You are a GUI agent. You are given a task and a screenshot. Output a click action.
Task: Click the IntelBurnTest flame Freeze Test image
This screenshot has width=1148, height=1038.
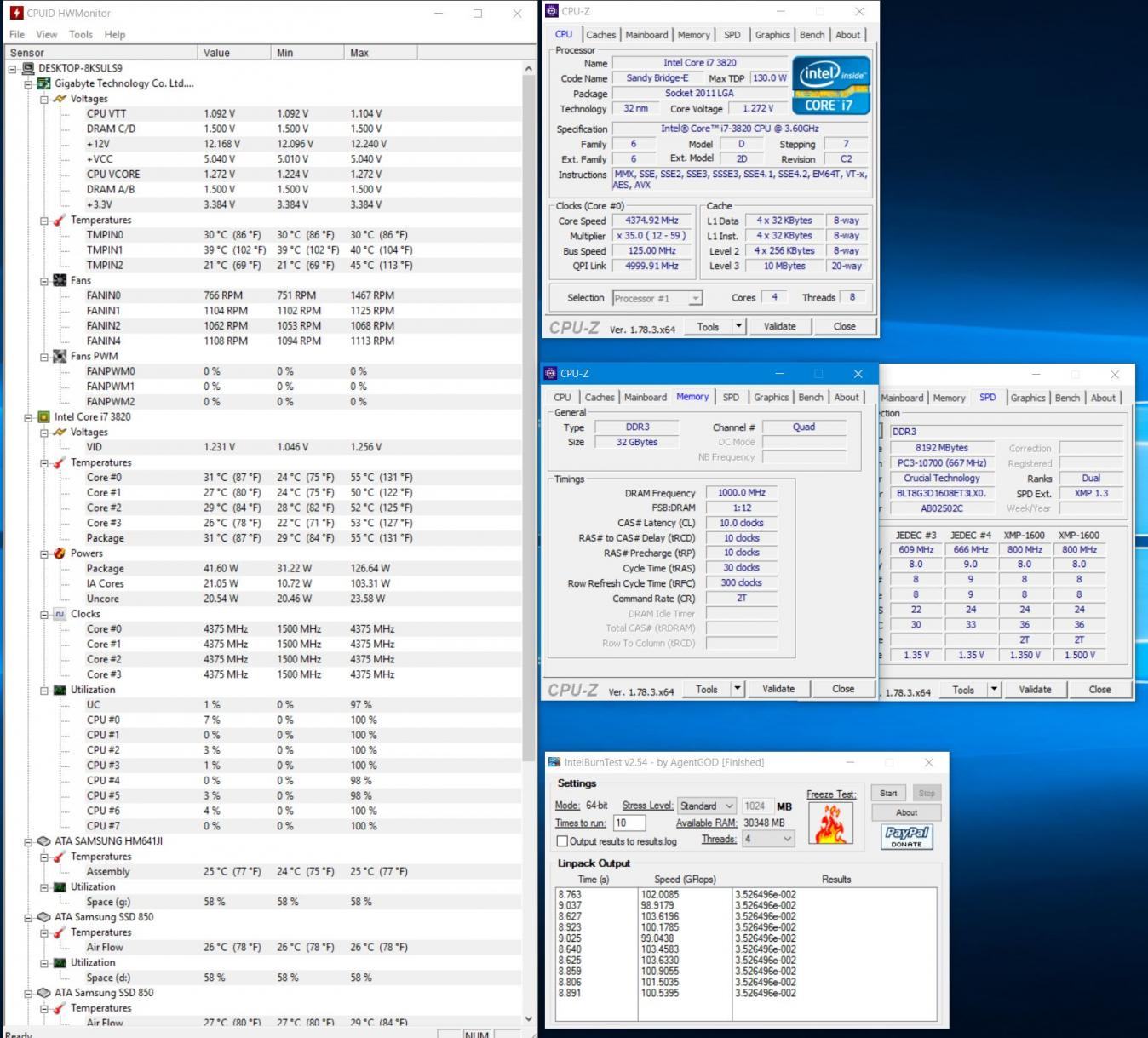point(830,823)
